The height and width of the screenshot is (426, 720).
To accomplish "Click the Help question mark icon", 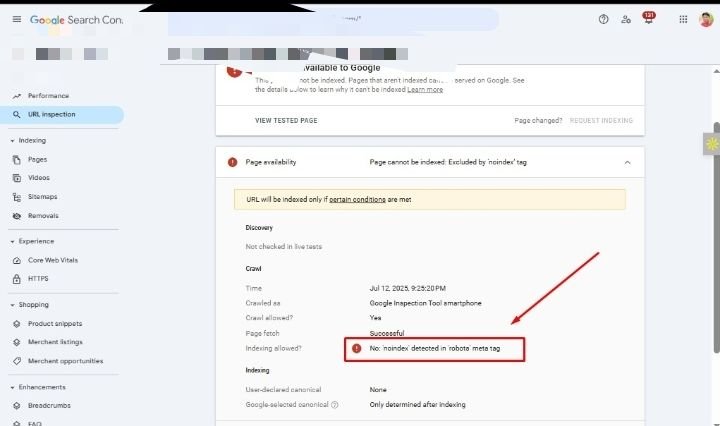I will coord(603,19).
